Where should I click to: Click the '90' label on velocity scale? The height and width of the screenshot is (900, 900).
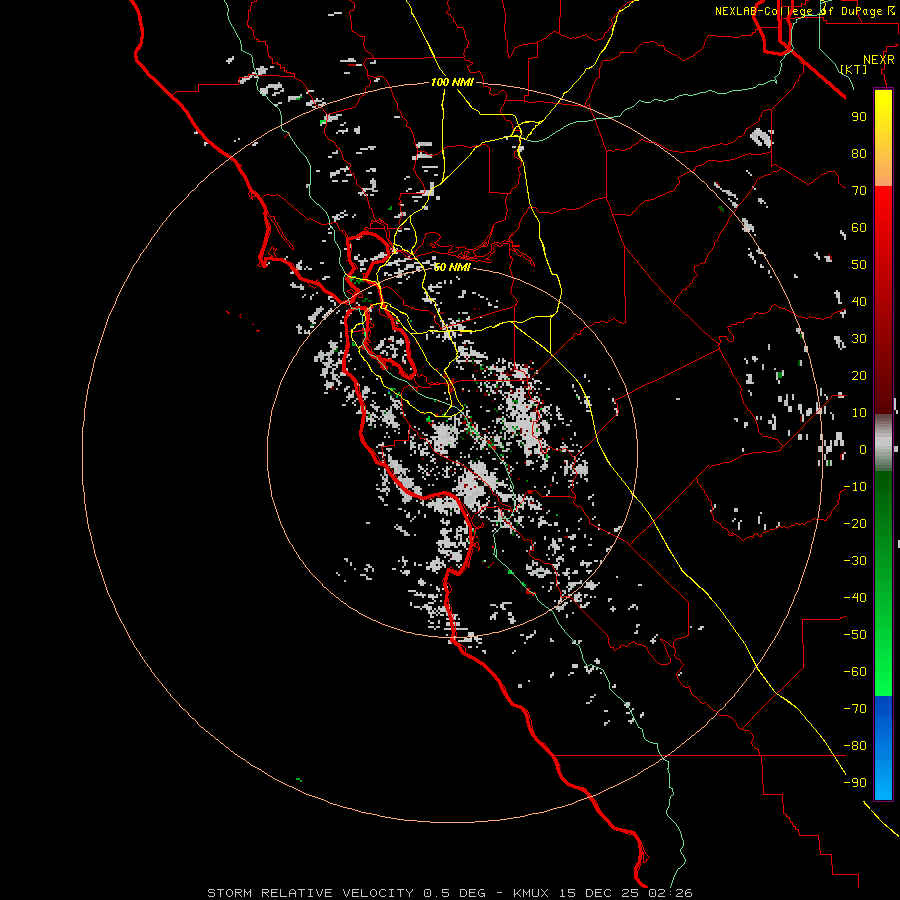click(x=859, y=117)
